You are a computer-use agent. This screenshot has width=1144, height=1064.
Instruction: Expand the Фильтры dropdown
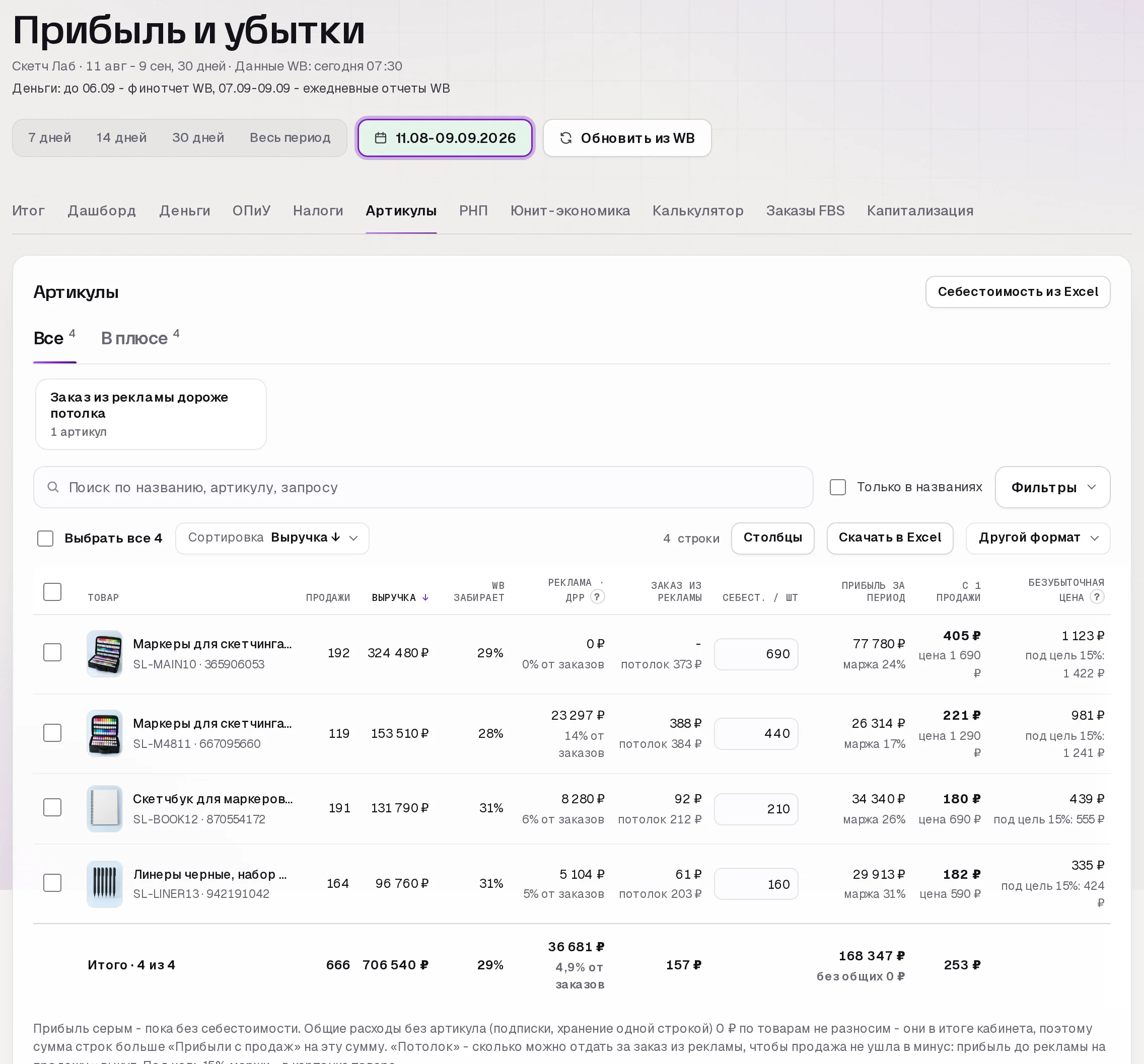coord(1052,487)
